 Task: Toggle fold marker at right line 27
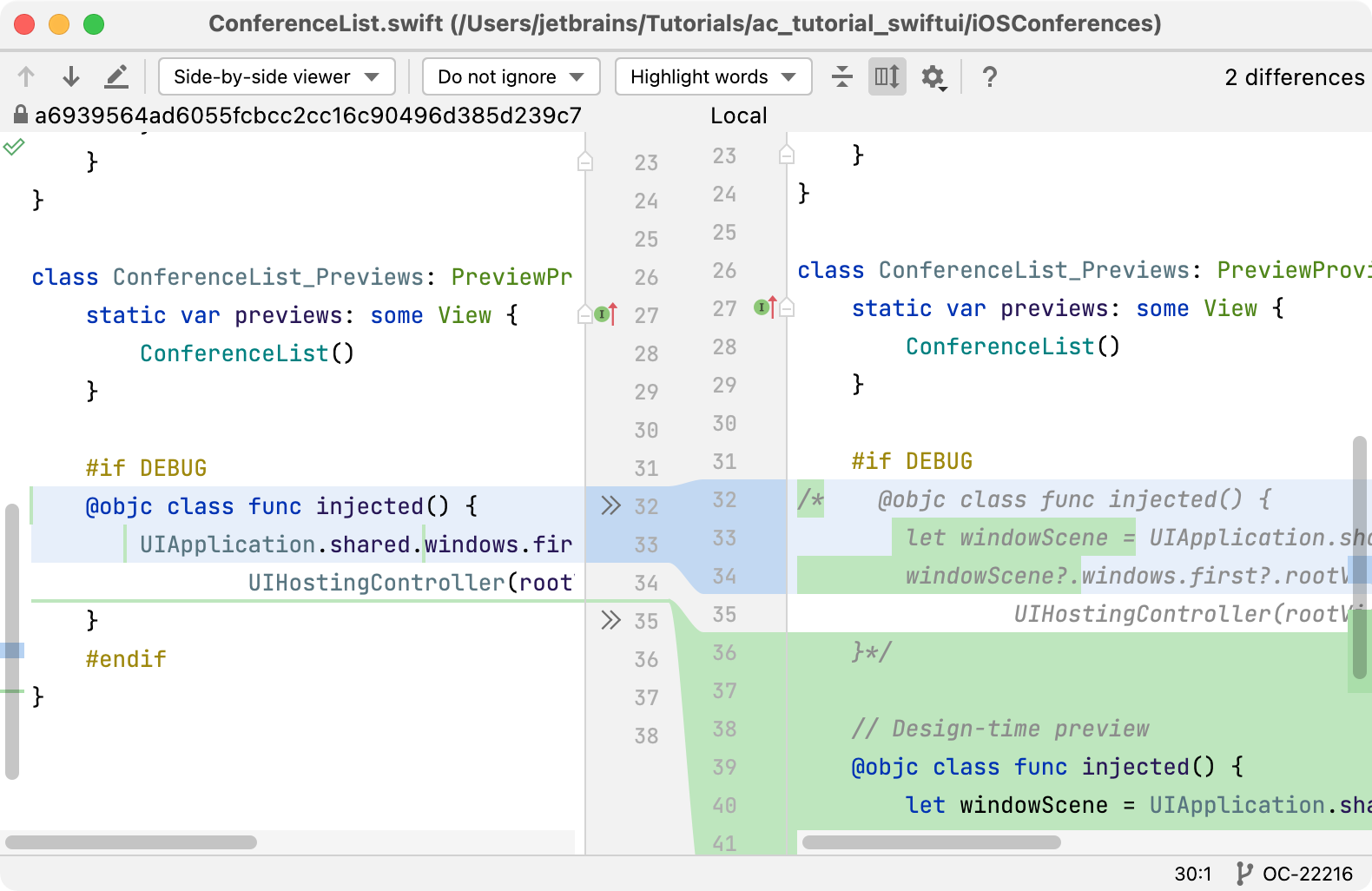(787, 307)
